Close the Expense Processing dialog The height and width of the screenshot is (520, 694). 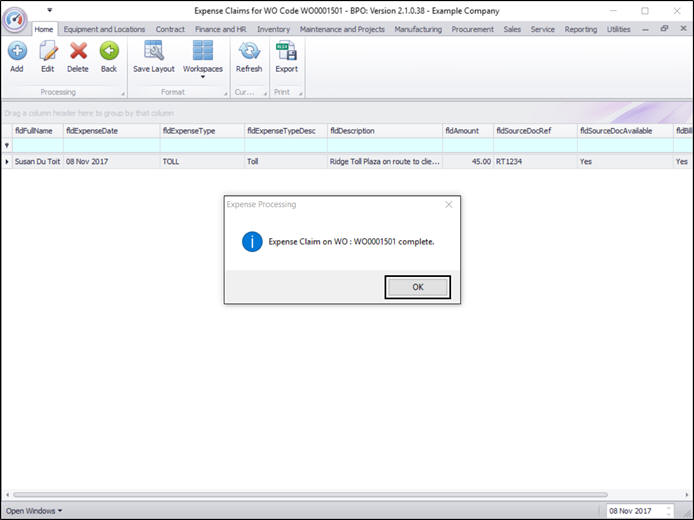[448, 204]
